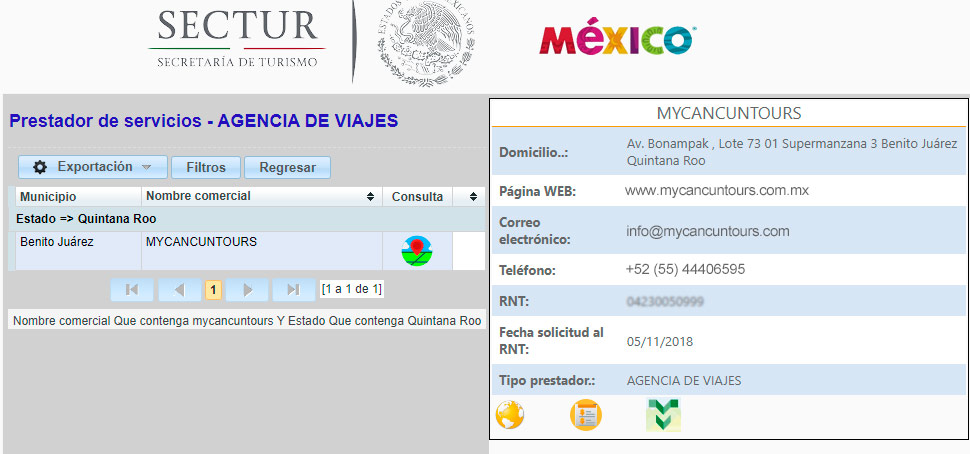Click the Prestador de servicios page heading
Viewport: 970px width, 454px height.
click(x=204, y=121)
